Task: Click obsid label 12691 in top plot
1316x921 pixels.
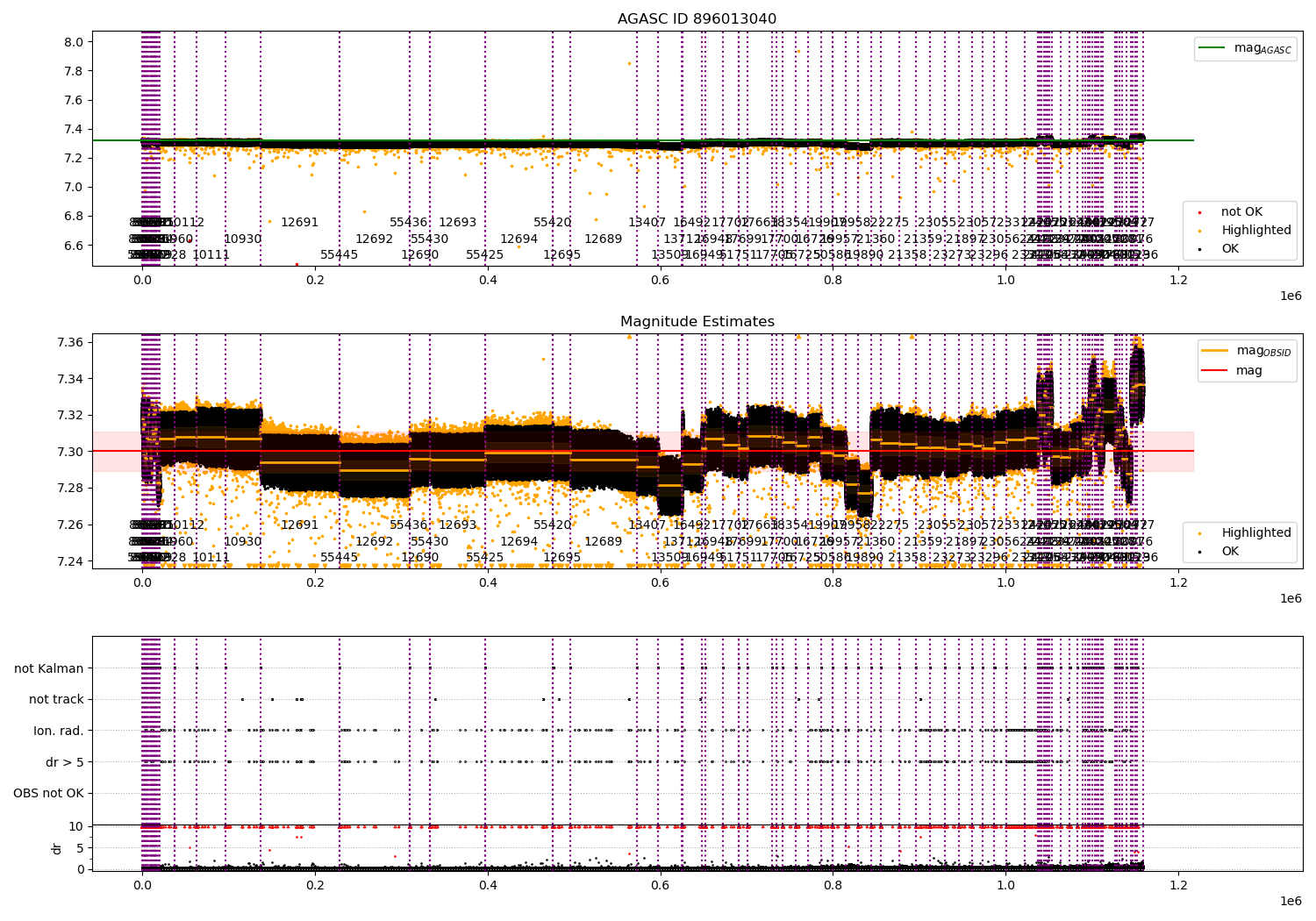Action: click(299, 223)
